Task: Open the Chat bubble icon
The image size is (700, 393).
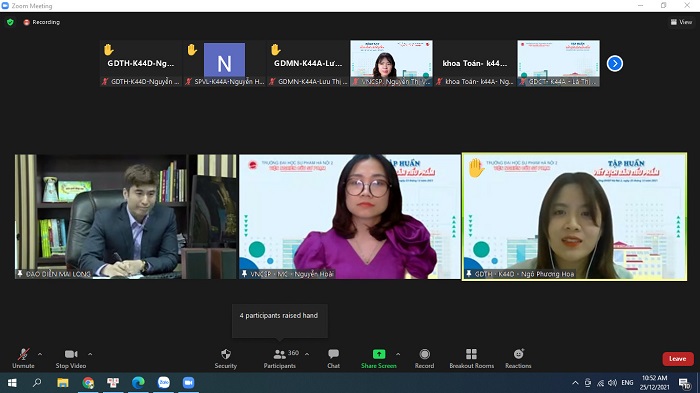Action: pyautogui.click(x=333, y=354)
